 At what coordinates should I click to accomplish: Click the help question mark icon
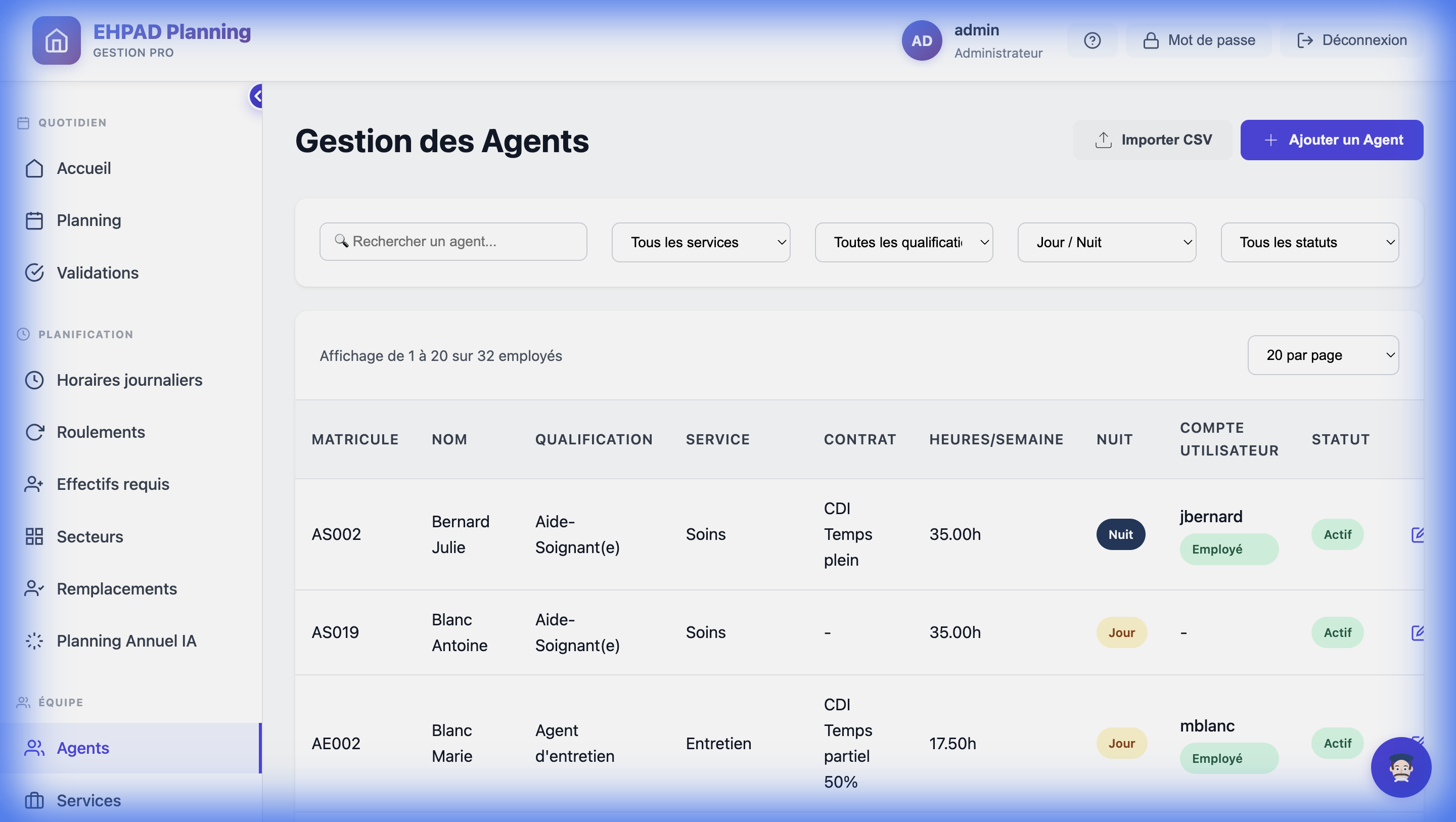tap(1093, 39)
